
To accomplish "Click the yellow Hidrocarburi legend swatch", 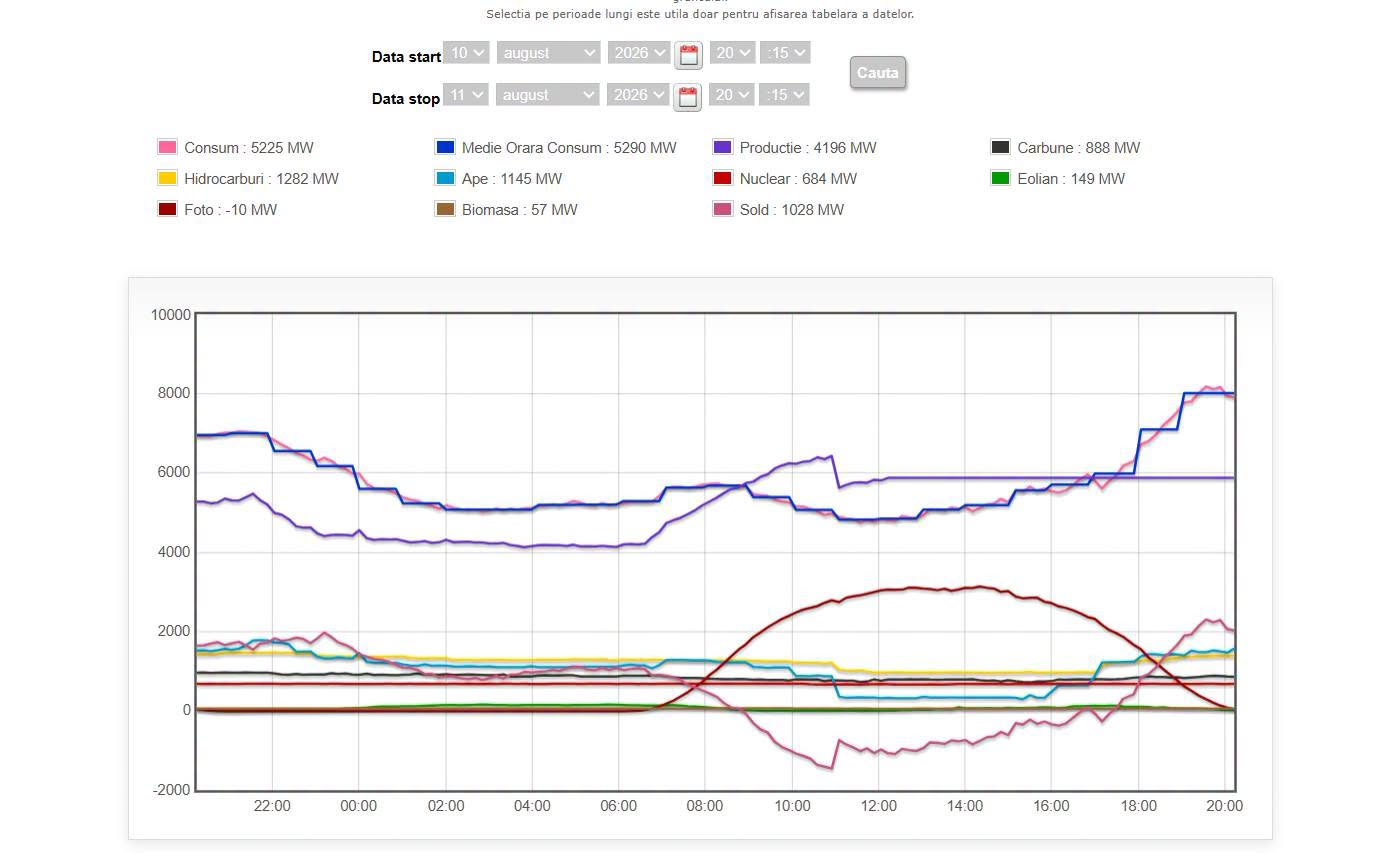I will [167, 178].
